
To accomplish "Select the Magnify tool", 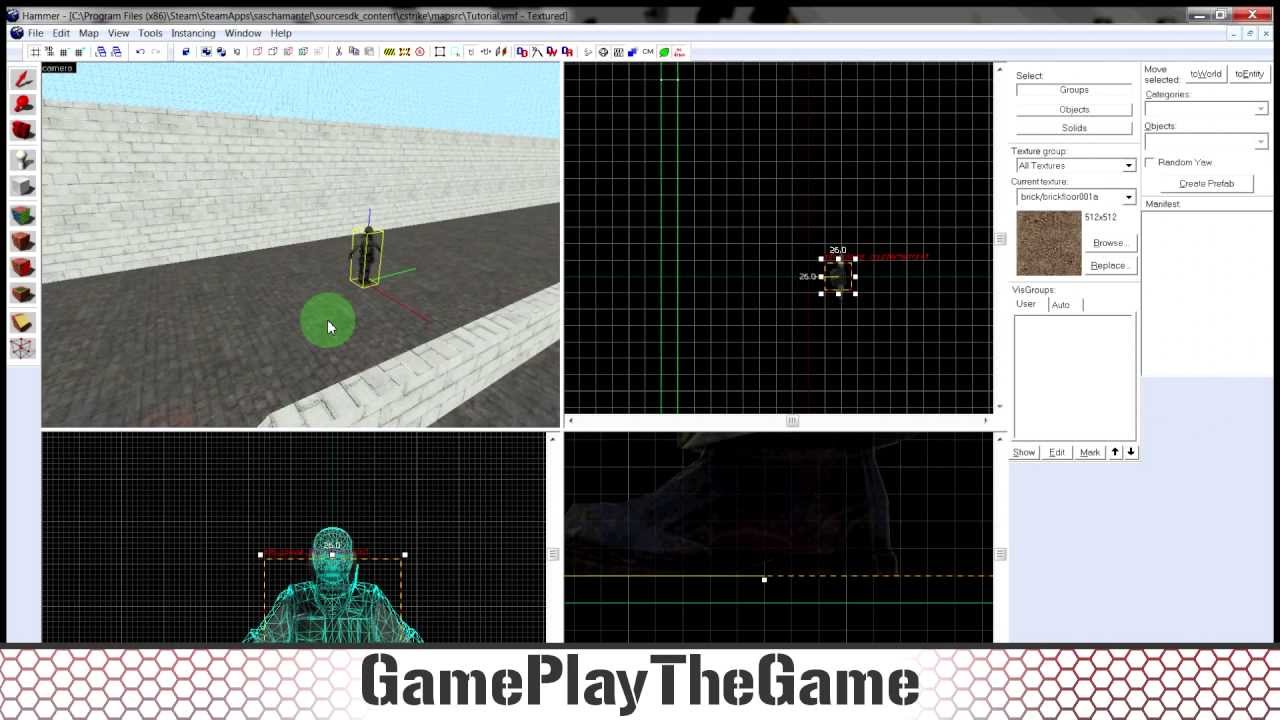I will point(23,105).
